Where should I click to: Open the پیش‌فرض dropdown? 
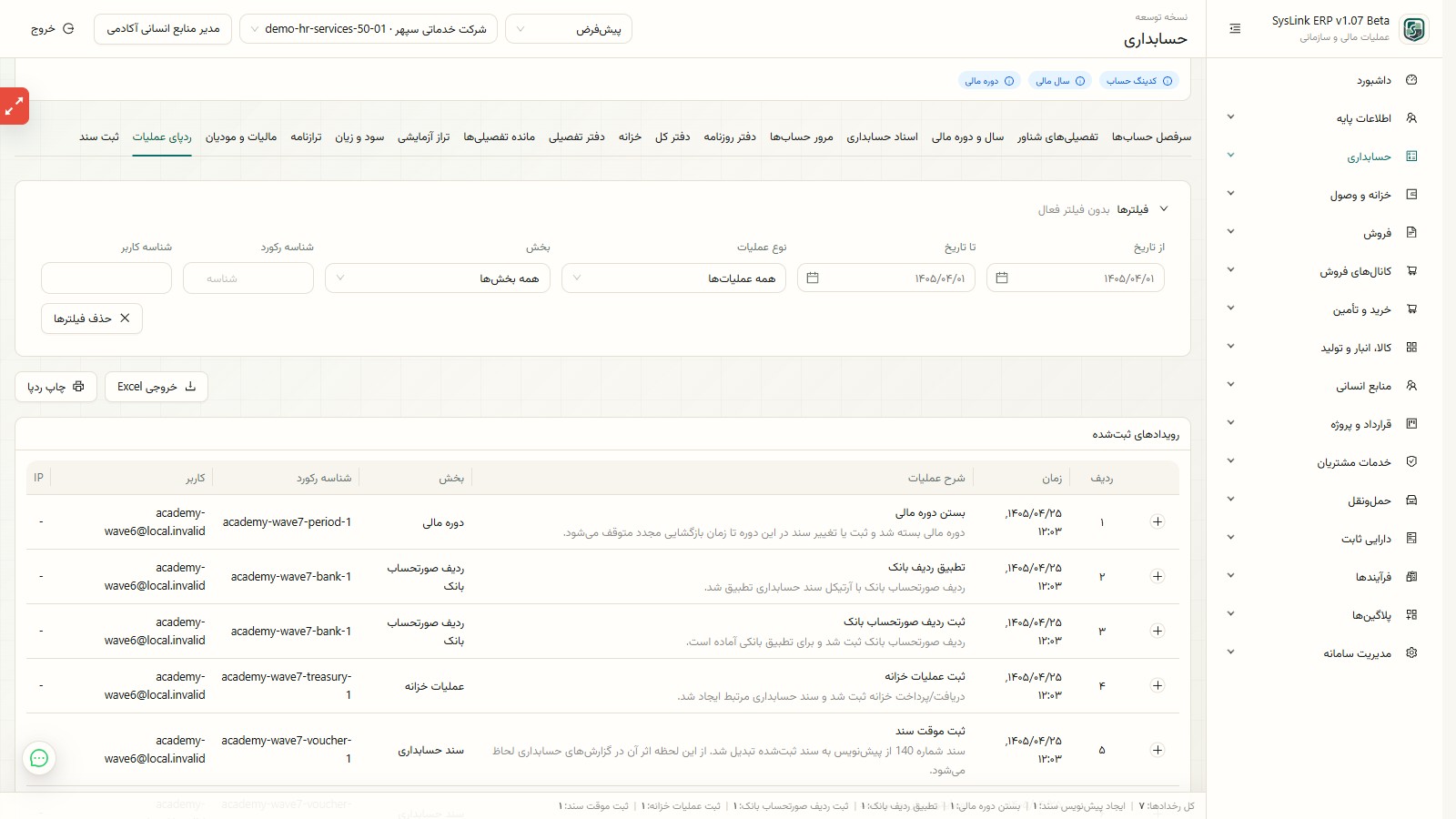[x=569, y=29]
